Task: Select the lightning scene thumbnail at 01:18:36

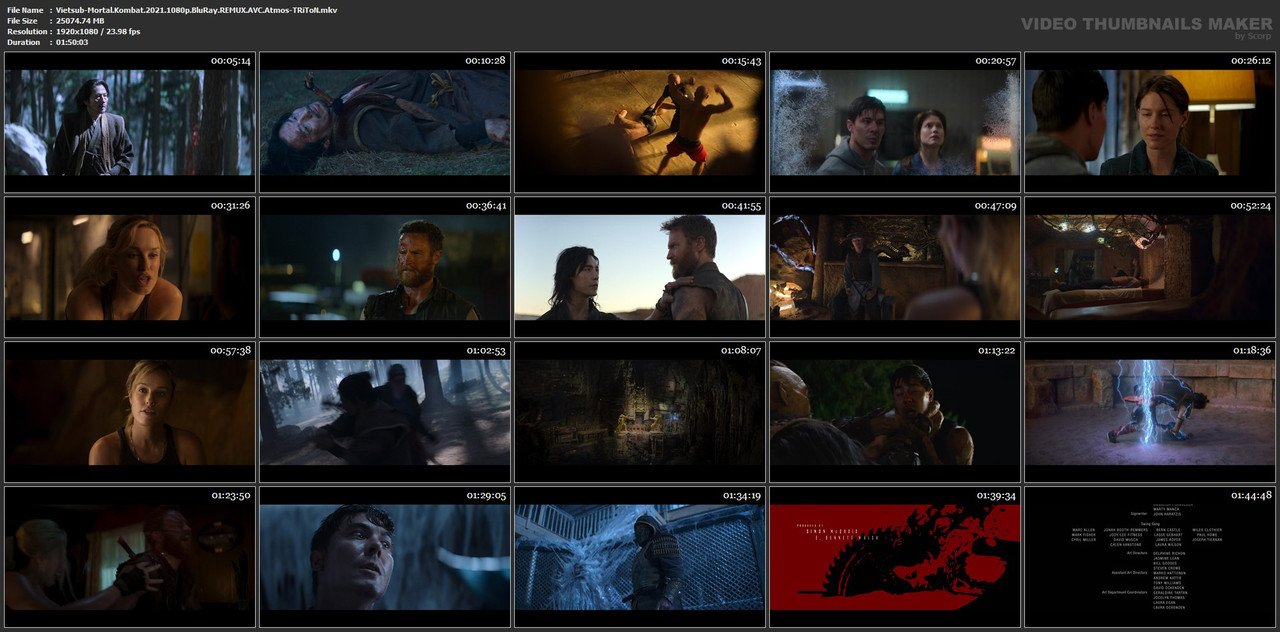Action: 1150,412
